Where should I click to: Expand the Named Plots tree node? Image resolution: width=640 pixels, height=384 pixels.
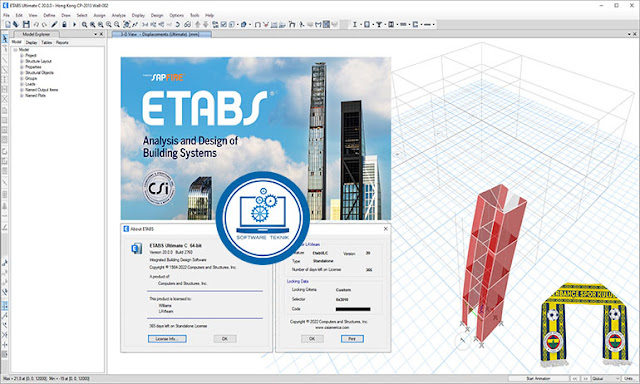pyautogui.click(x=22, y=95)
